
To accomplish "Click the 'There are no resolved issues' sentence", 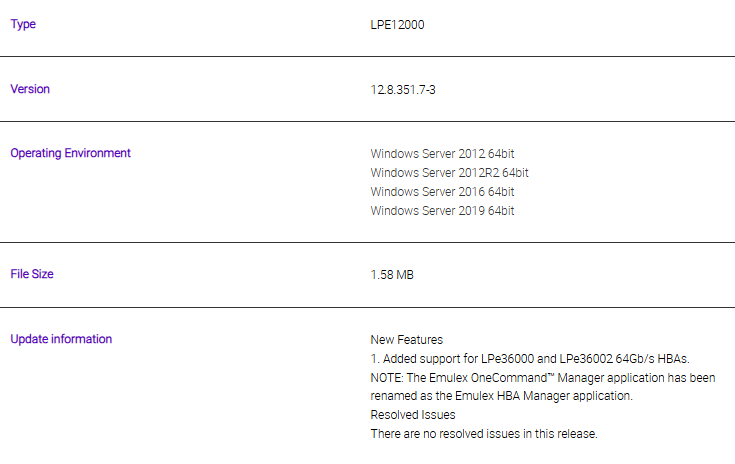I will [483, 434].
